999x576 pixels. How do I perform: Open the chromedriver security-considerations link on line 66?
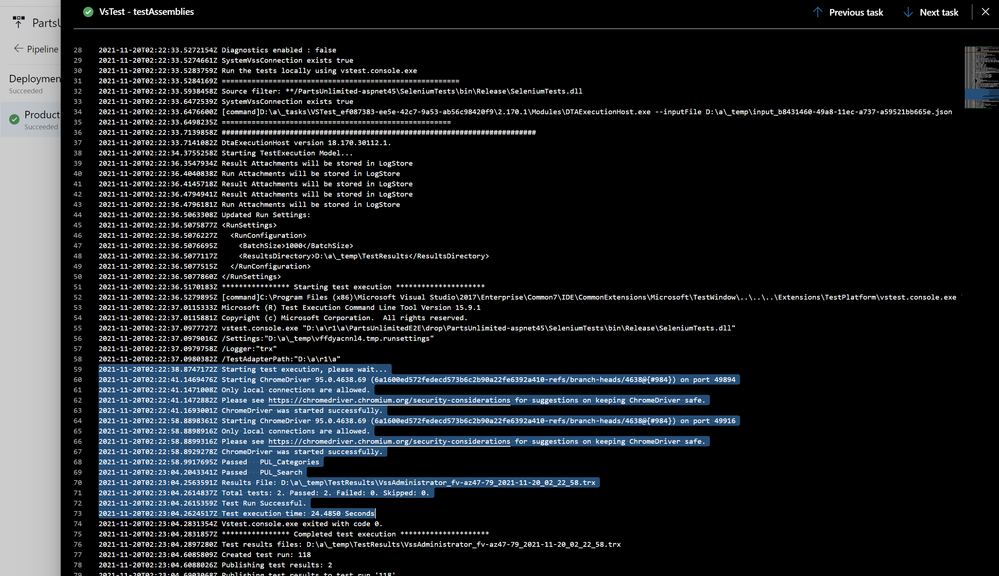point(389,441)
